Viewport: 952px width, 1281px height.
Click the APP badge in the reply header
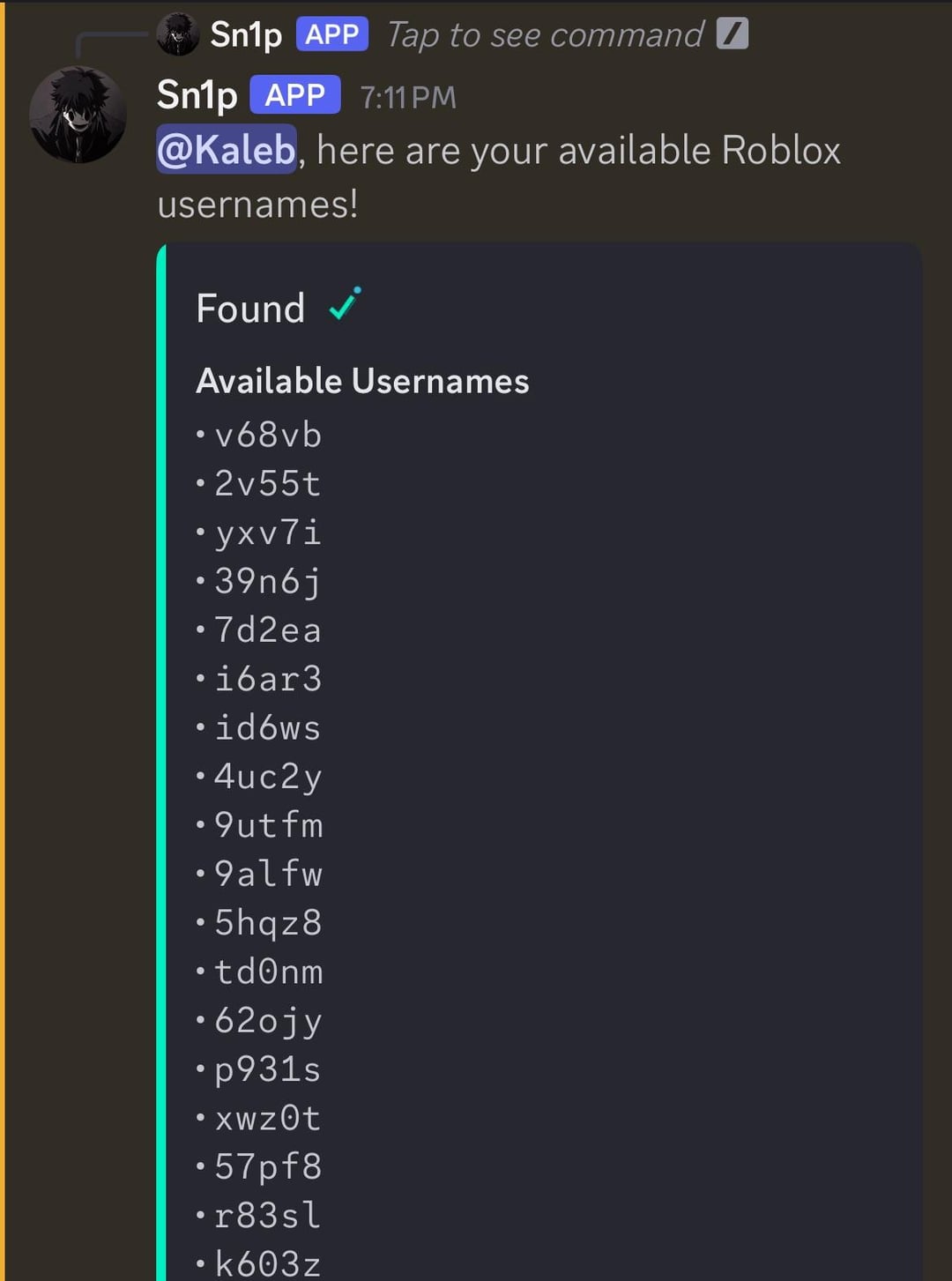click(331, 34)
